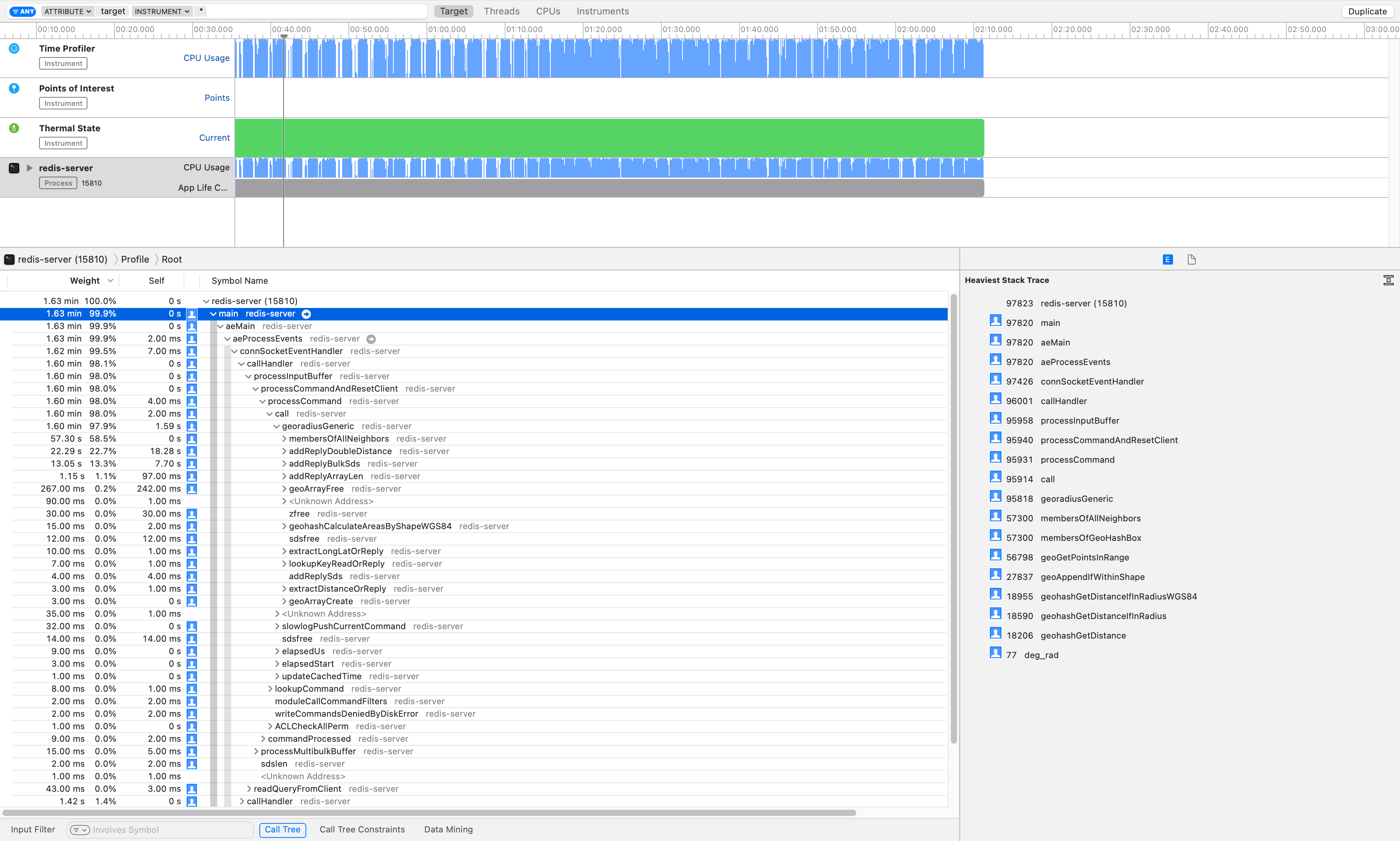Collapse the main tree row chevron

214,314
